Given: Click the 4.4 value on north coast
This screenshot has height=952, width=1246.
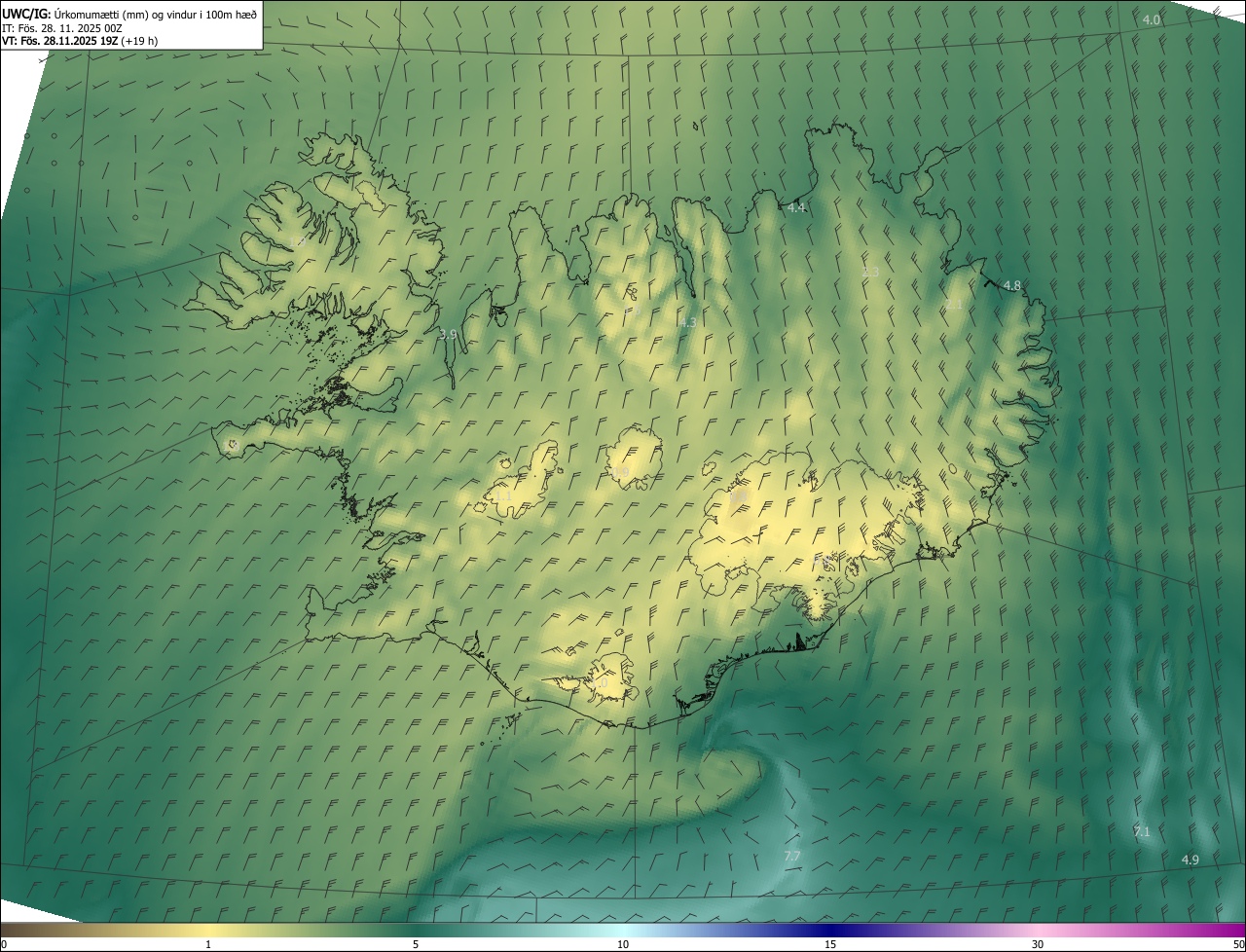Looking at the screenshot, I should [x=796, y=207].
